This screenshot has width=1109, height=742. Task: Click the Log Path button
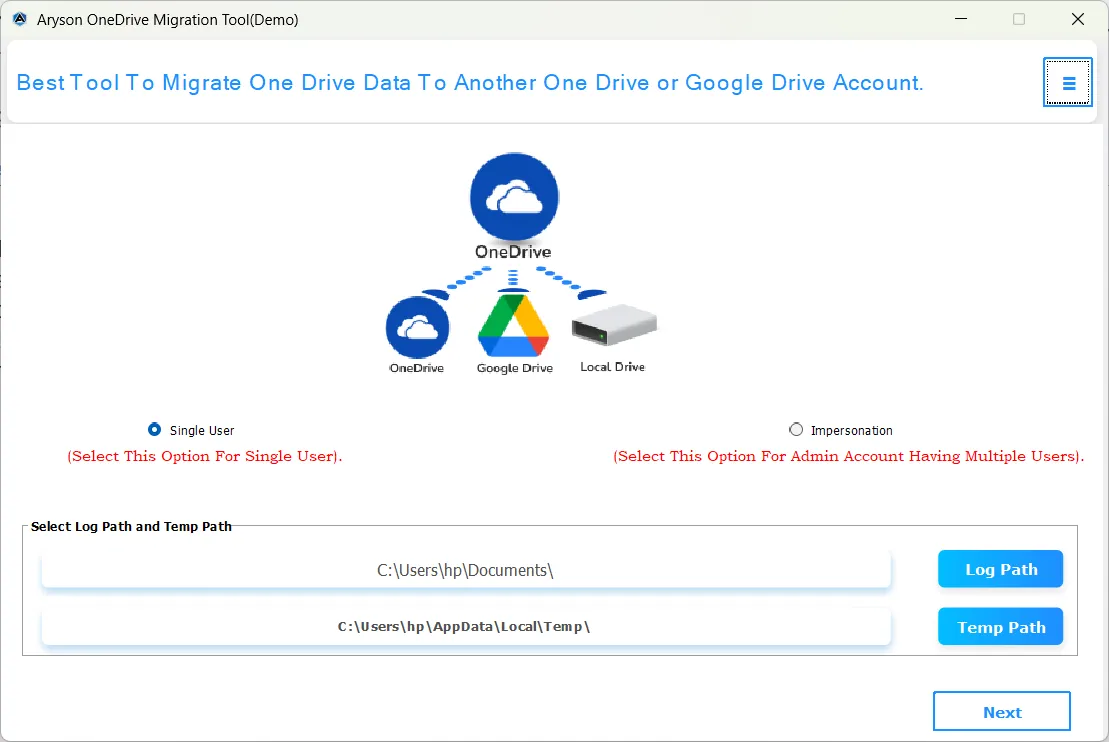coord(1000,568)
